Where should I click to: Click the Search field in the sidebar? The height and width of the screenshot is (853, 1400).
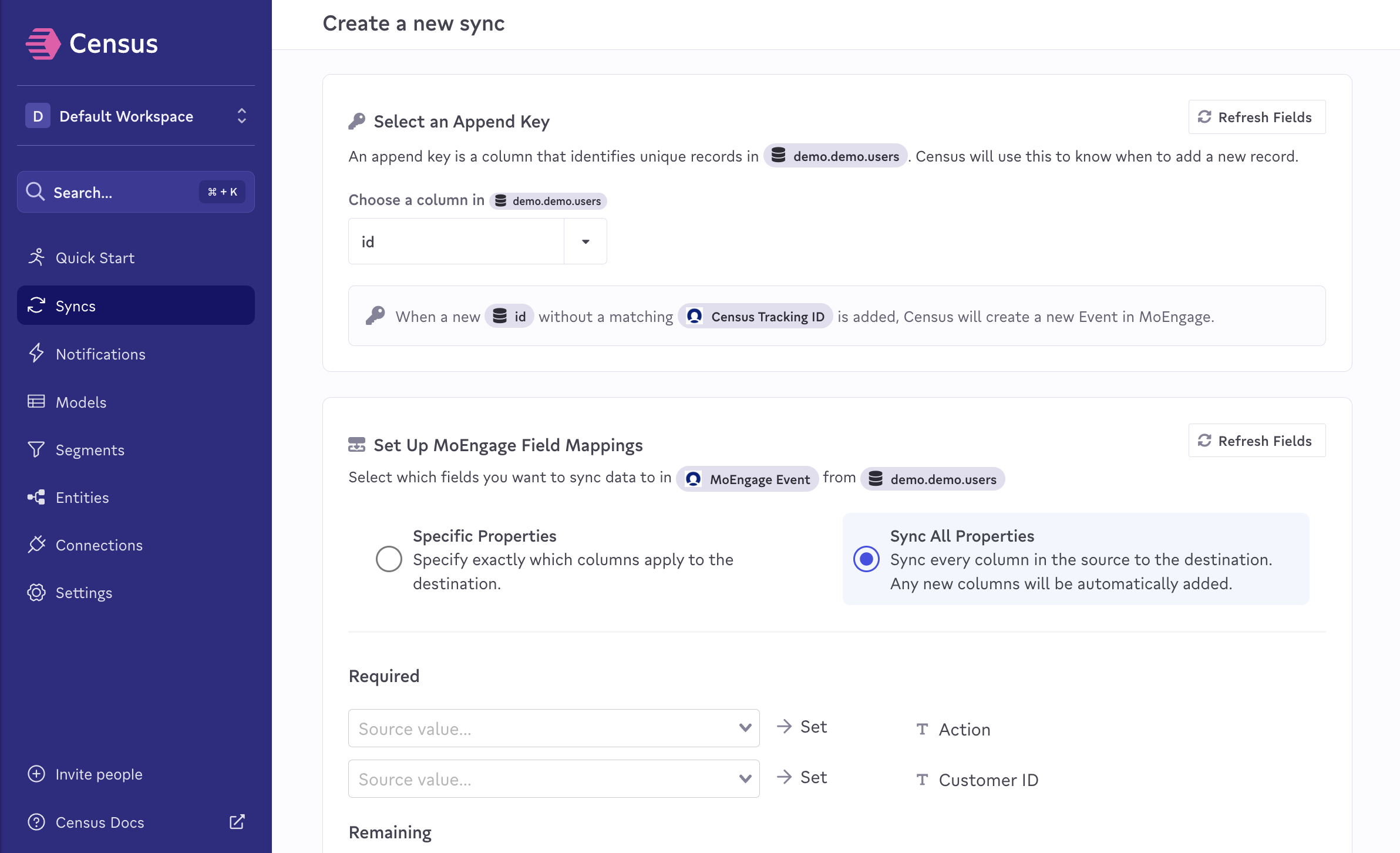coord(135,192)
